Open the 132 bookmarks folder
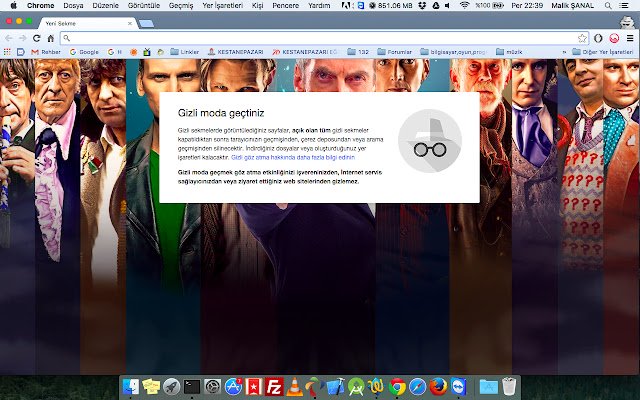The height and width of the screenshot is (400, 640). (358, 52)
